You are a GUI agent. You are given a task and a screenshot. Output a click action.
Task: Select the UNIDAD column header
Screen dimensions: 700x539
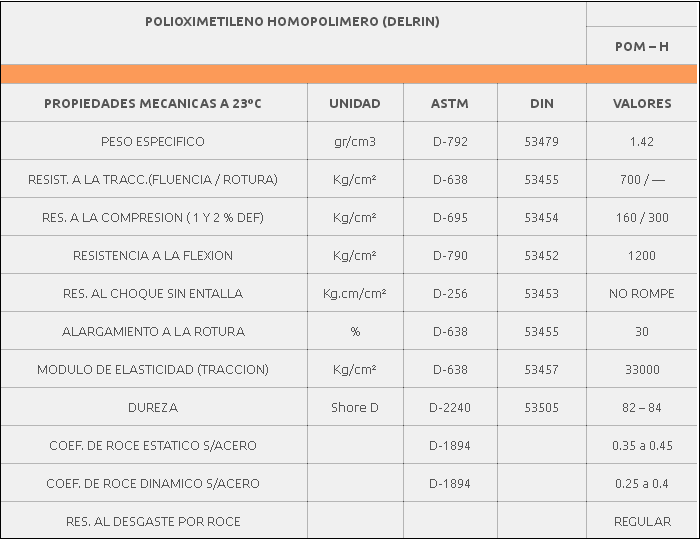coord(355,103)
